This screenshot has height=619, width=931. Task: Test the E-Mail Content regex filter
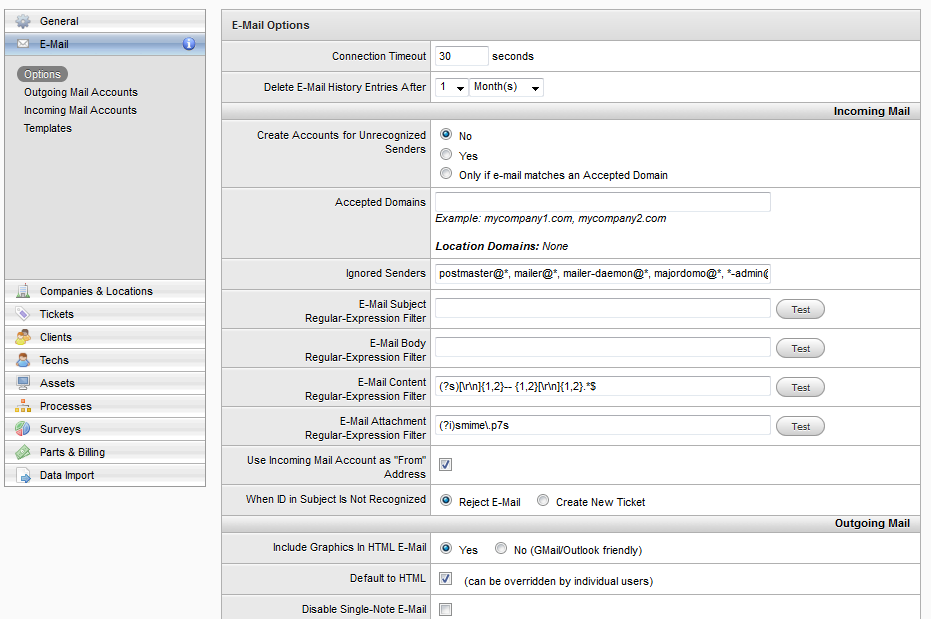click(800, 387)
